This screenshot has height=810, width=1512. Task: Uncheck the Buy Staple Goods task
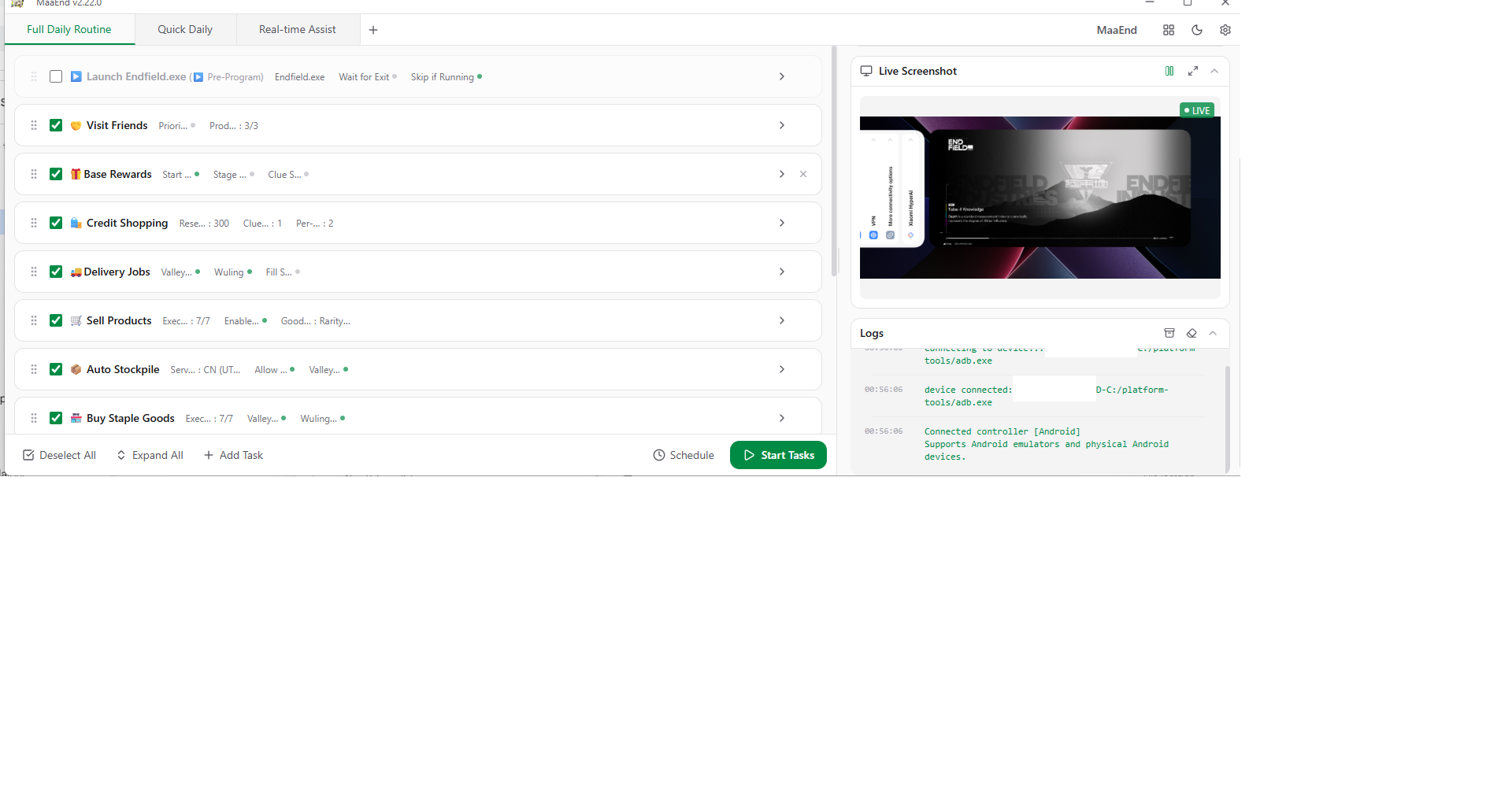click(x=56, y=418)
